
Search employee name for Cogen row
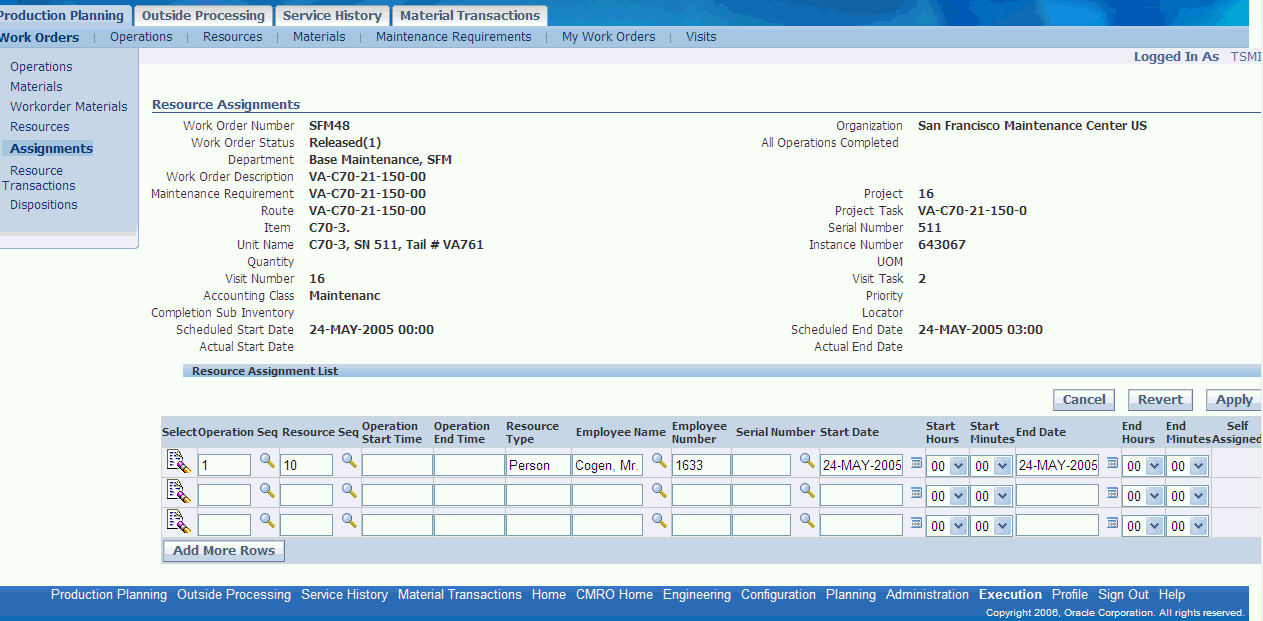pos(659,461)
